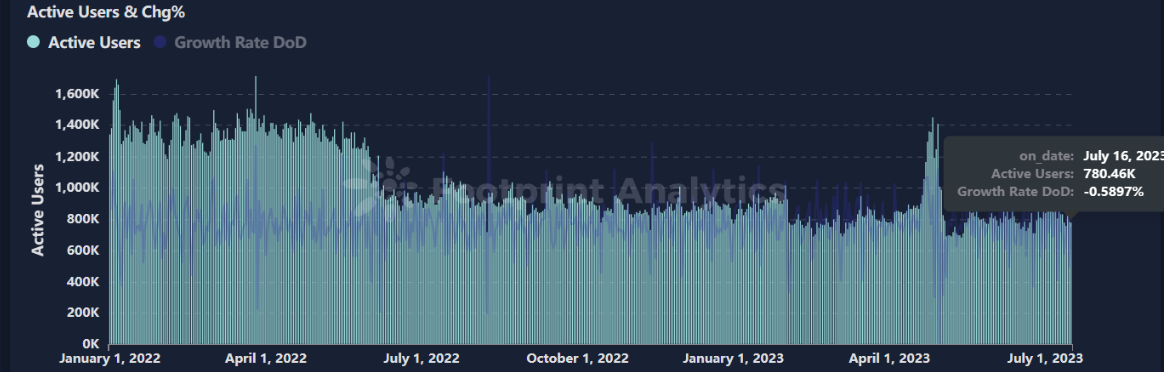Click the January 1, 2022 axis label

pyautogui.click(x=110, y=359)
